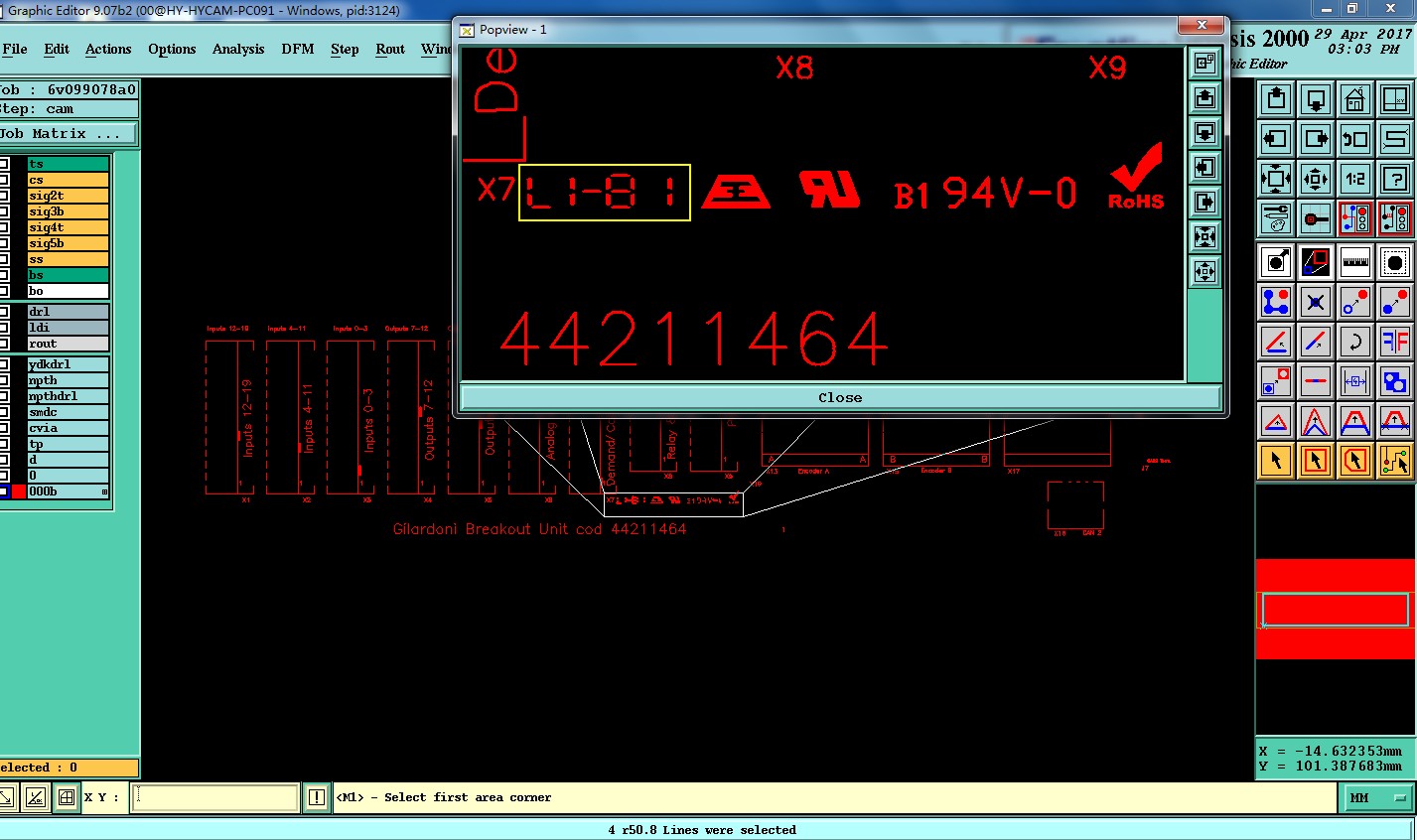Click the red board overview thumbnail

coord(1336,609)
